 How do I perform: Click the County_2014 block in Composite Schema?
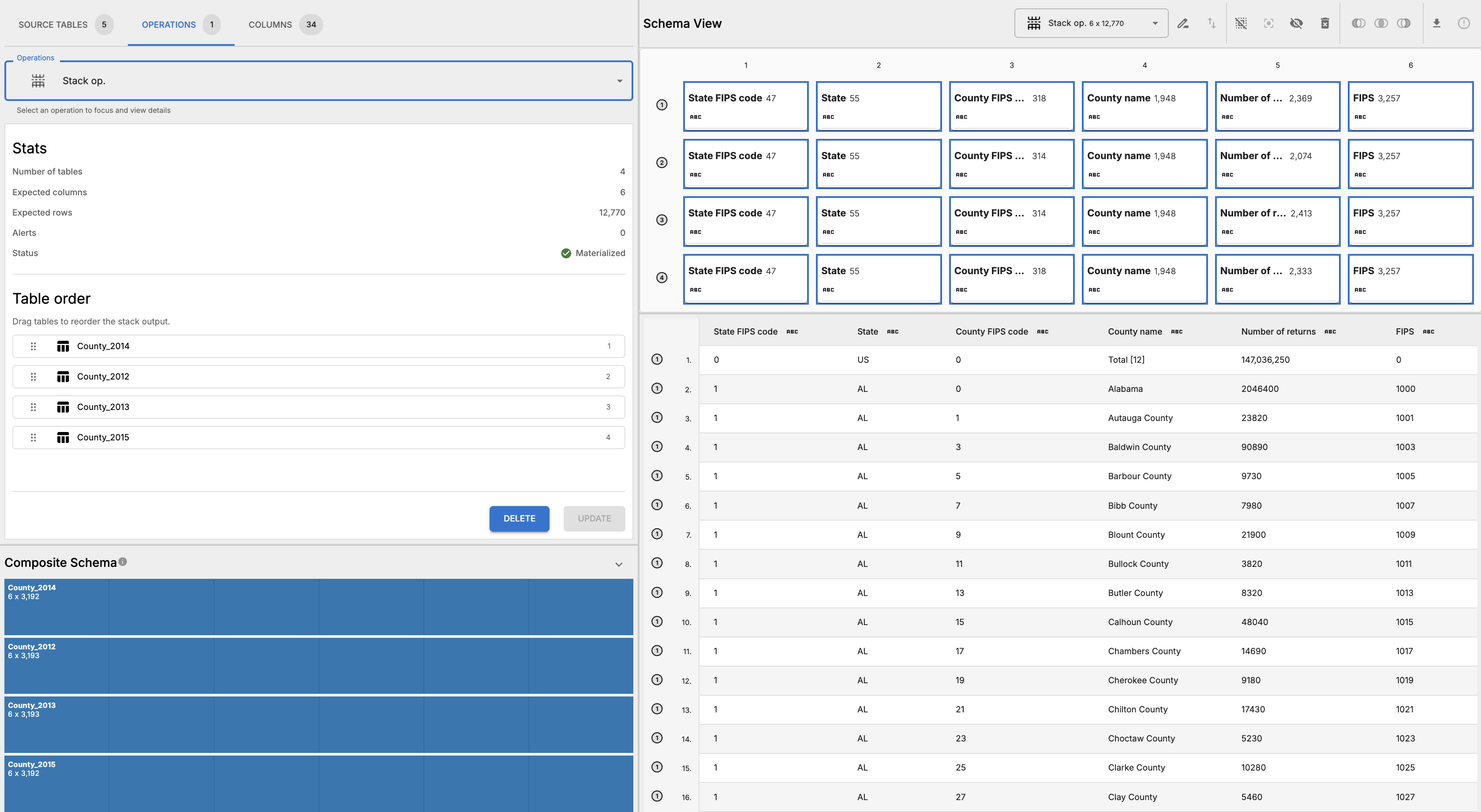[x=318, y=607]
